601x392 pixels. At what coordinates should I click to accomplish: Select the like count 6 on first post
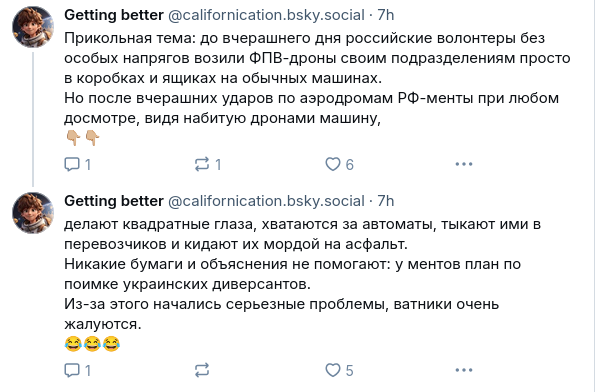pos(350,165)
